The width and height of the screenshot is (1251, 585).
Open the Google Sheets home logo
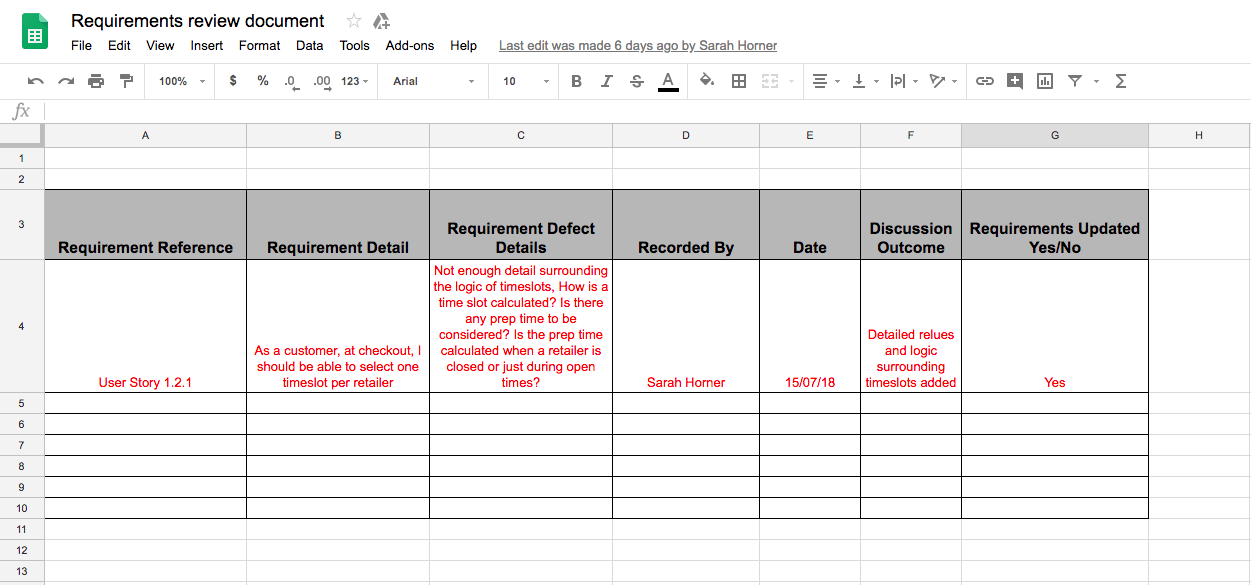35,32
